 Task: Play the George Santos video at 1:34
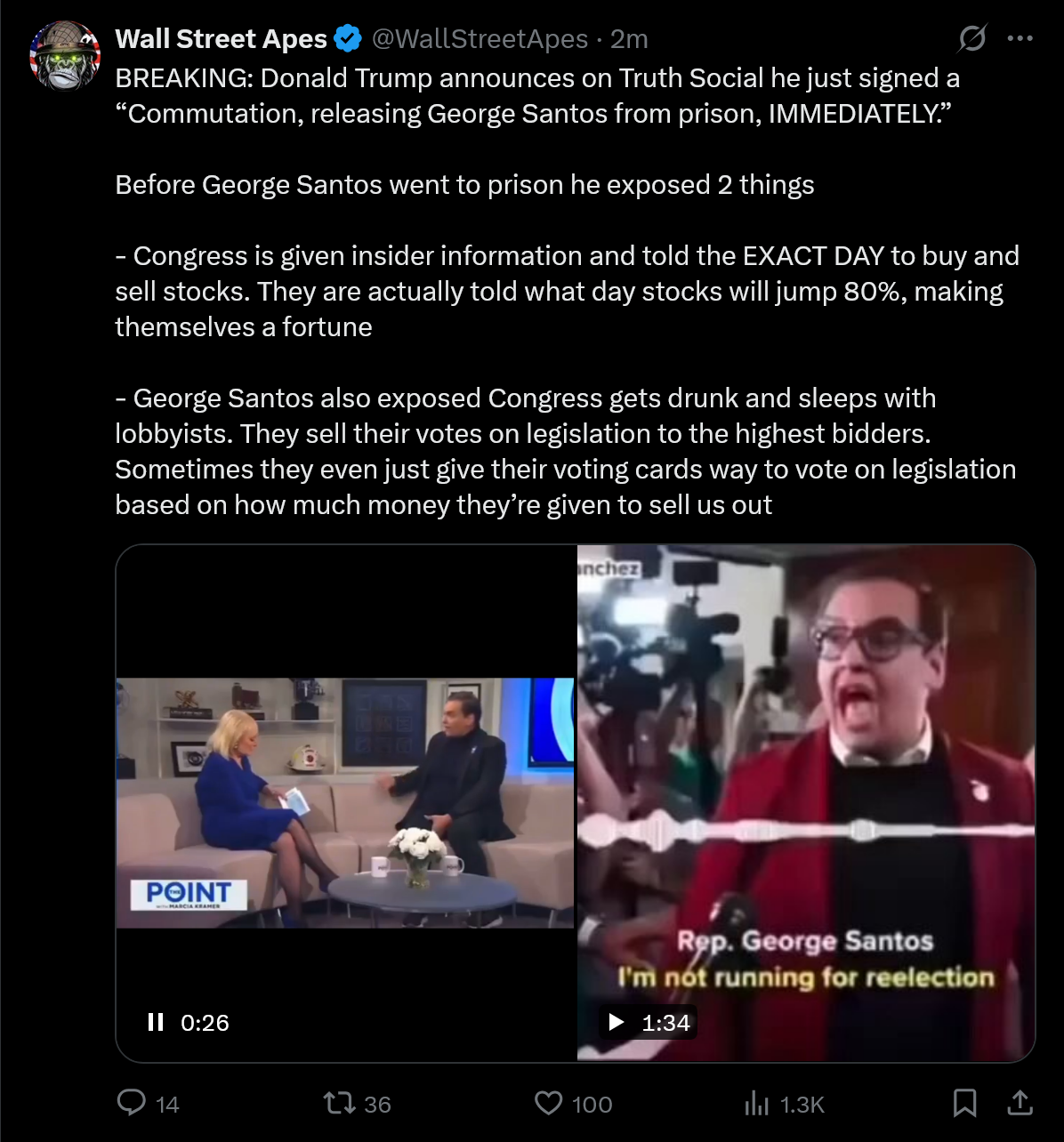coord(616,1022)
